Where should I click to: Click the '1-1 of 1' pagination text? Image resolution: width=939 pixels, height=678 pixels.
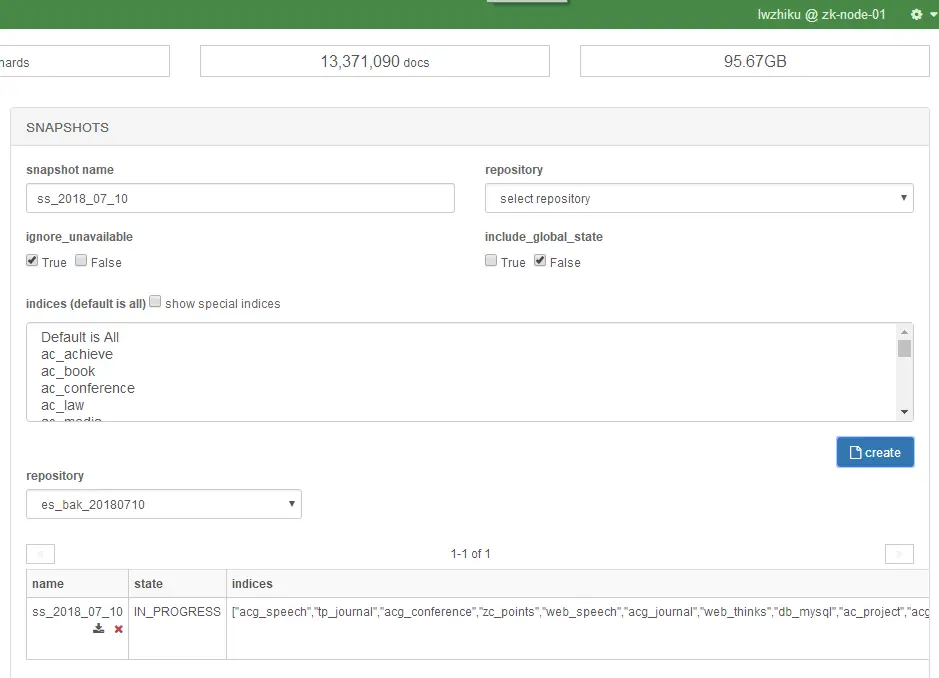click(470, 554)
